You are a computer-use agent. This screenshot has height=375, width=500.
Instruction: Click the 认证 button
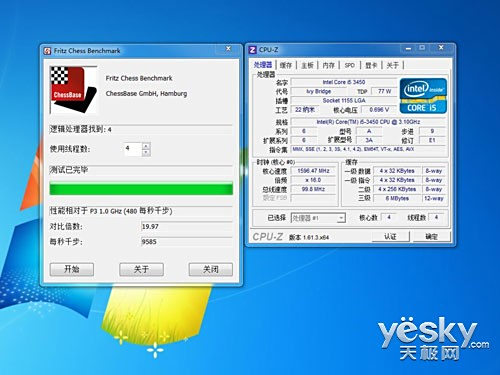(390, 236)
